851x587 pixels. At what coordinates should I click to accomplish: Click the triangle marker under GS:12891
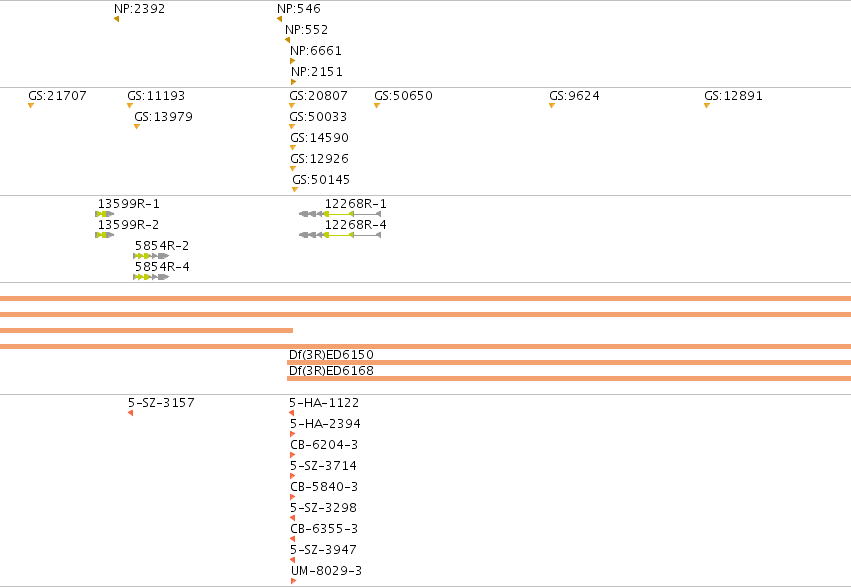[707, 106]
